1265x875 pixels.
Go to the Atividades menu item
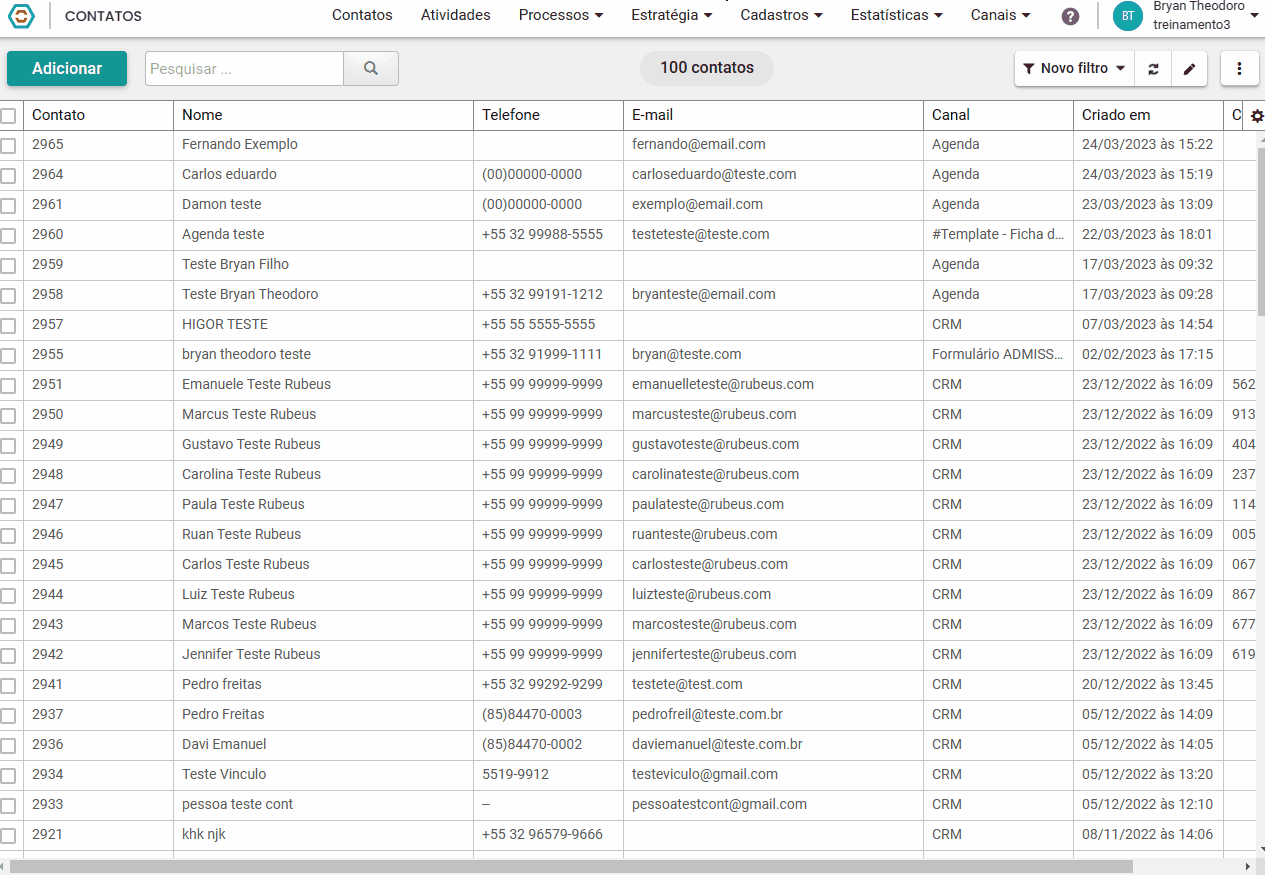(456, 15)
